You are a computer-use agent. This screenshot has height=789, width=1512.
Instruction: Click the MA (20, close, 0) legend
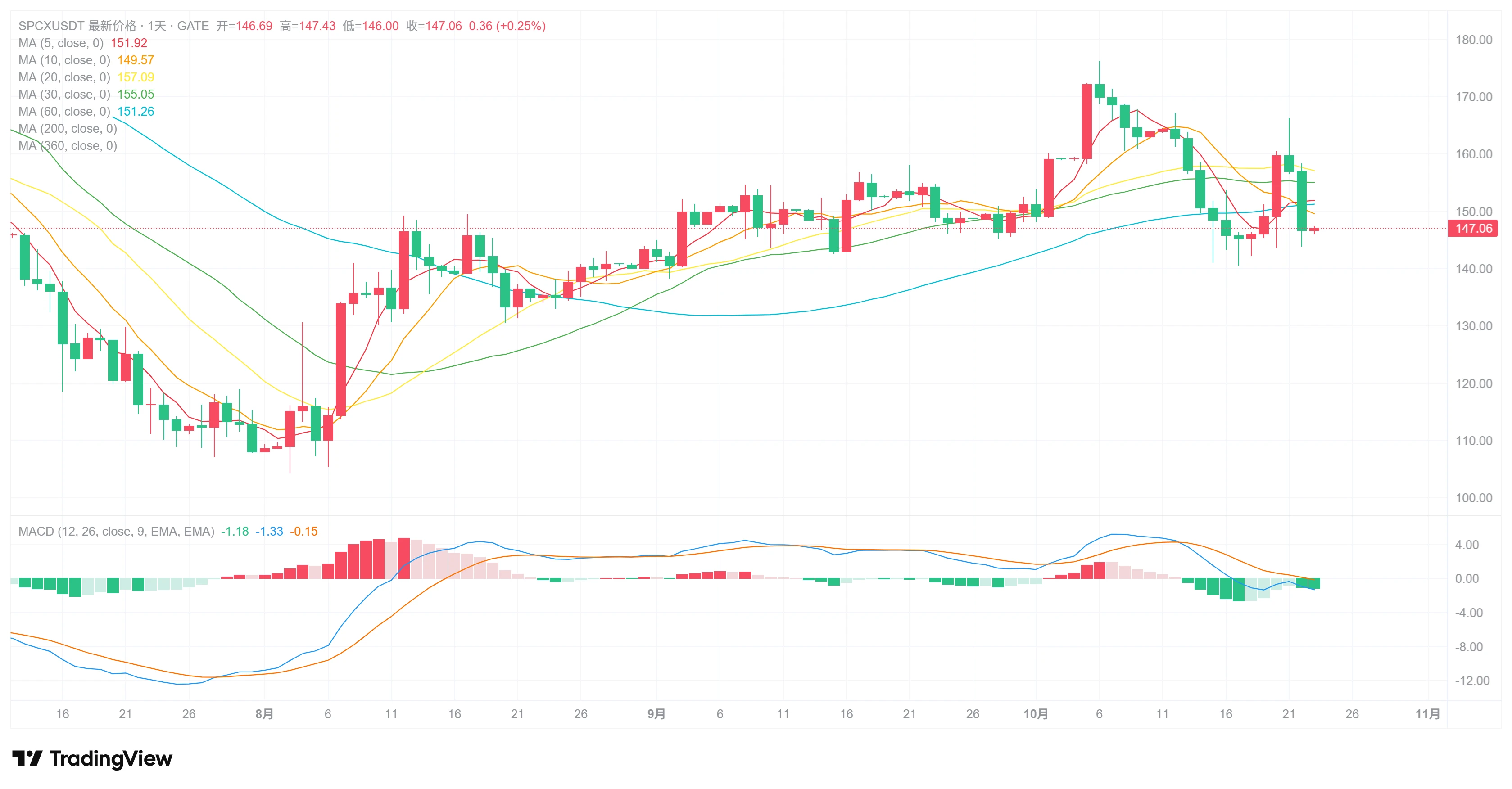click(64, 77)
